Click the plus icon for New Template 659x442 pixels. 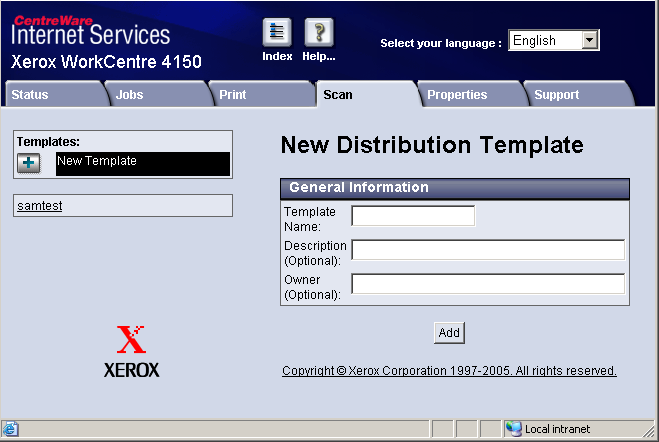click(29, 163)
